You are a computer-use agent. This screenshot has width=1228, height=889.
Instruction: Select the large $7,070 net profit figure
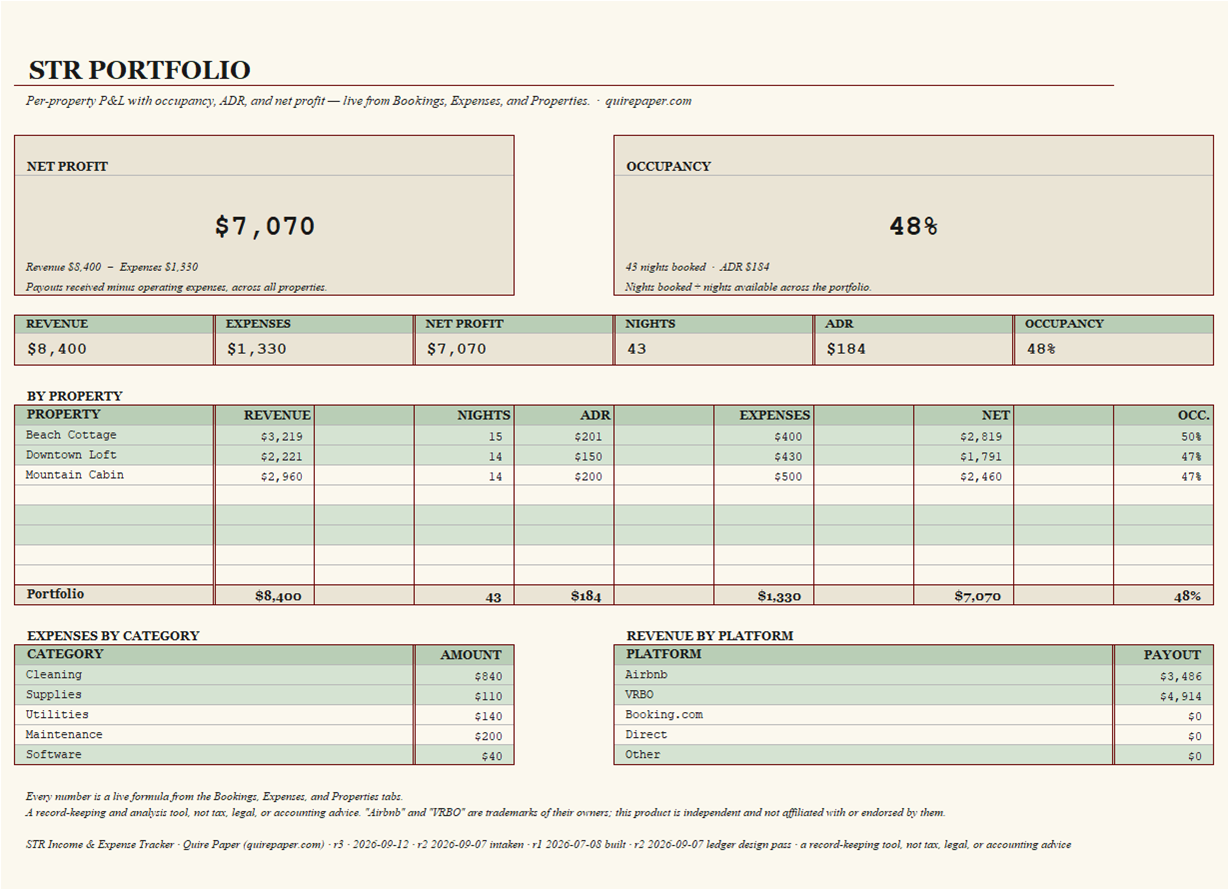click(265, 226)
